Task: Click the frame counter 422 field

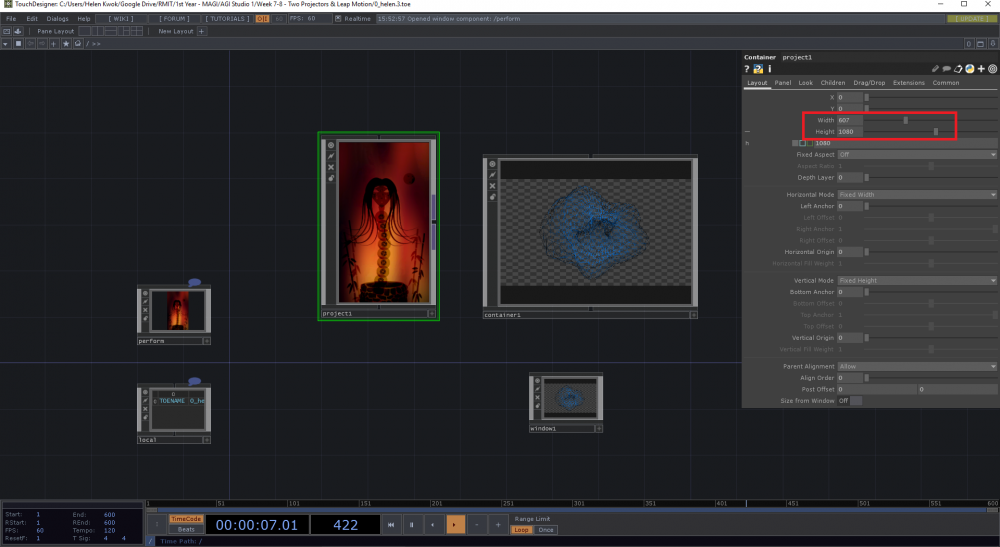Action: pos(345,525)
